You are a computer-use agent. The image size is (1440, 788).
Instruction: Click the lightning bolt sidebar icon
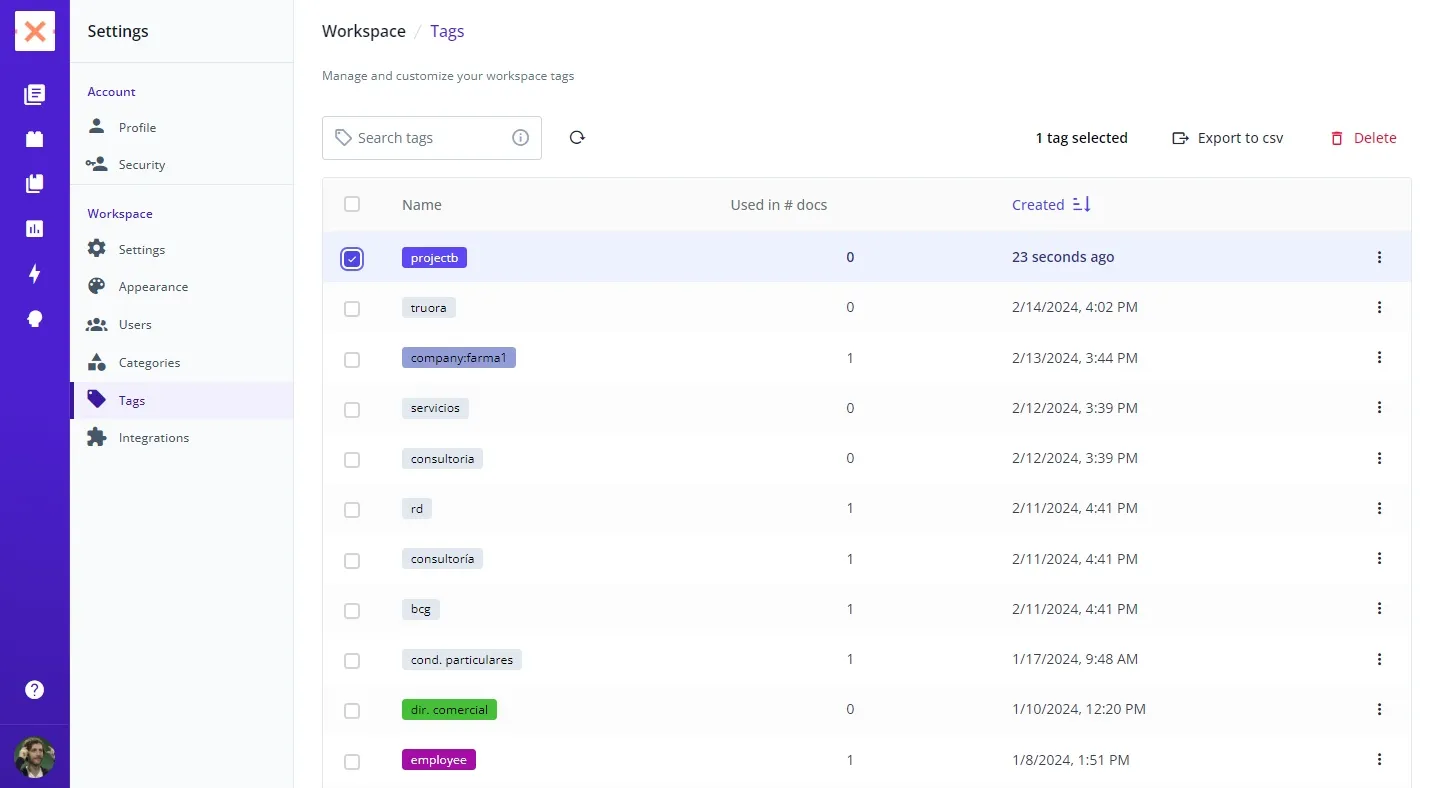[35, 274]
